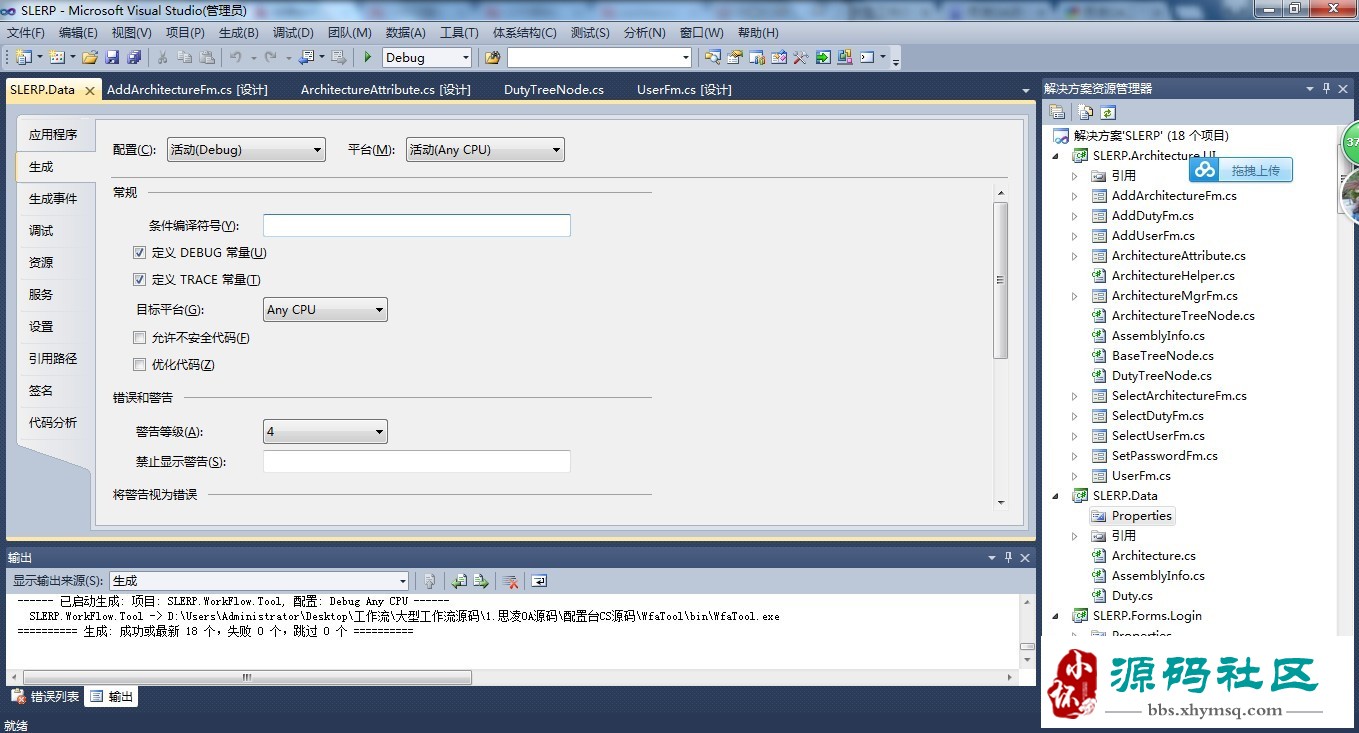1359x733 pixels.
Task: Open the 配置 dropdown showing 活动(Debug)
Action: pos(246,150)
